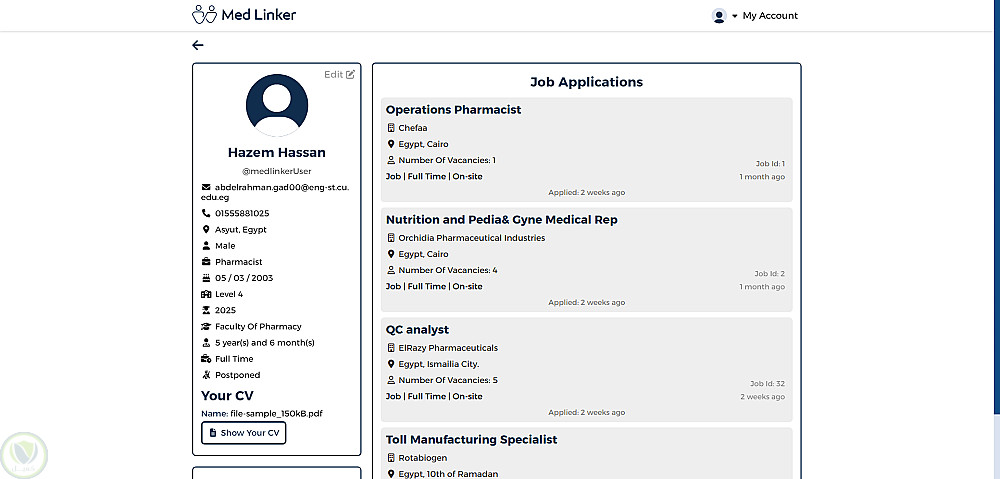Click company icon beside ElRazy Pharmaceuticals

point(391,348)
